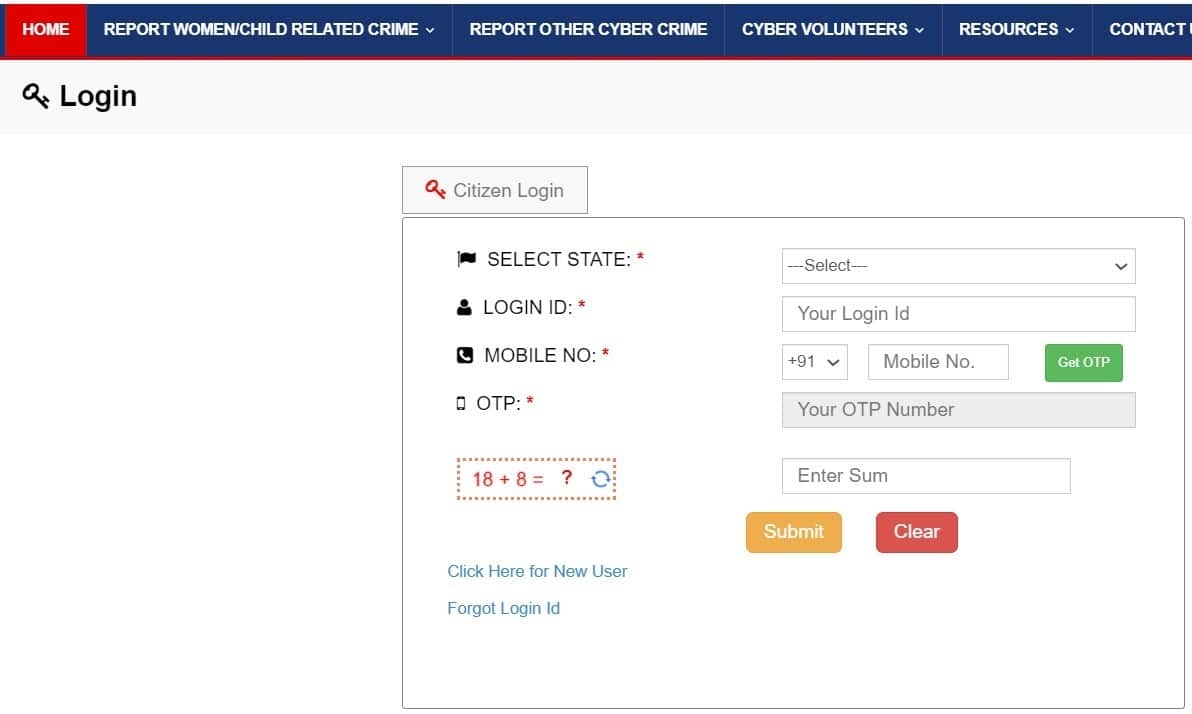Click the captcha text 18 + 8 =
Image resolution: width=1192 pixels, height=714 pixels.
[508, 480]
